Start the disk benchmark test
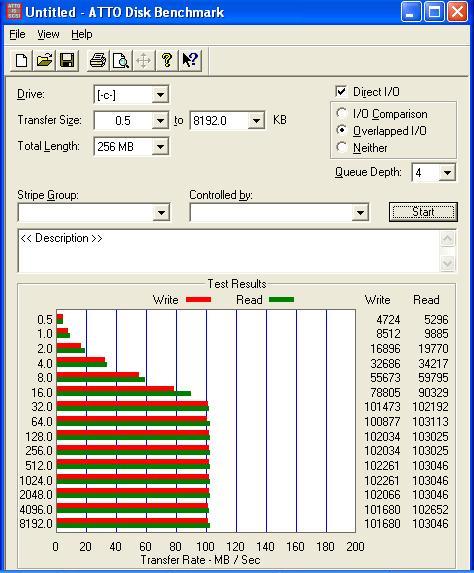Screen dimensions: 474x573 (x=423, y=212)
